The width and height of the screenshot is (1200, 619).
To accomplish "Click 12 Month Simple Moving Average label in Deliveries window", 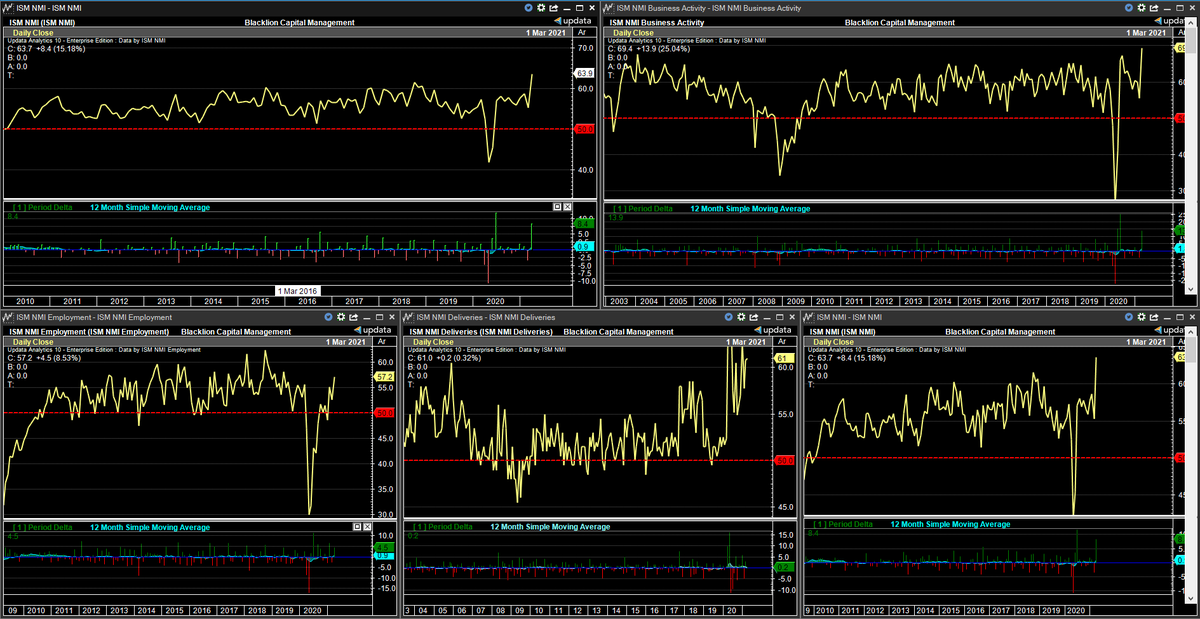I will tap(550, 526).
